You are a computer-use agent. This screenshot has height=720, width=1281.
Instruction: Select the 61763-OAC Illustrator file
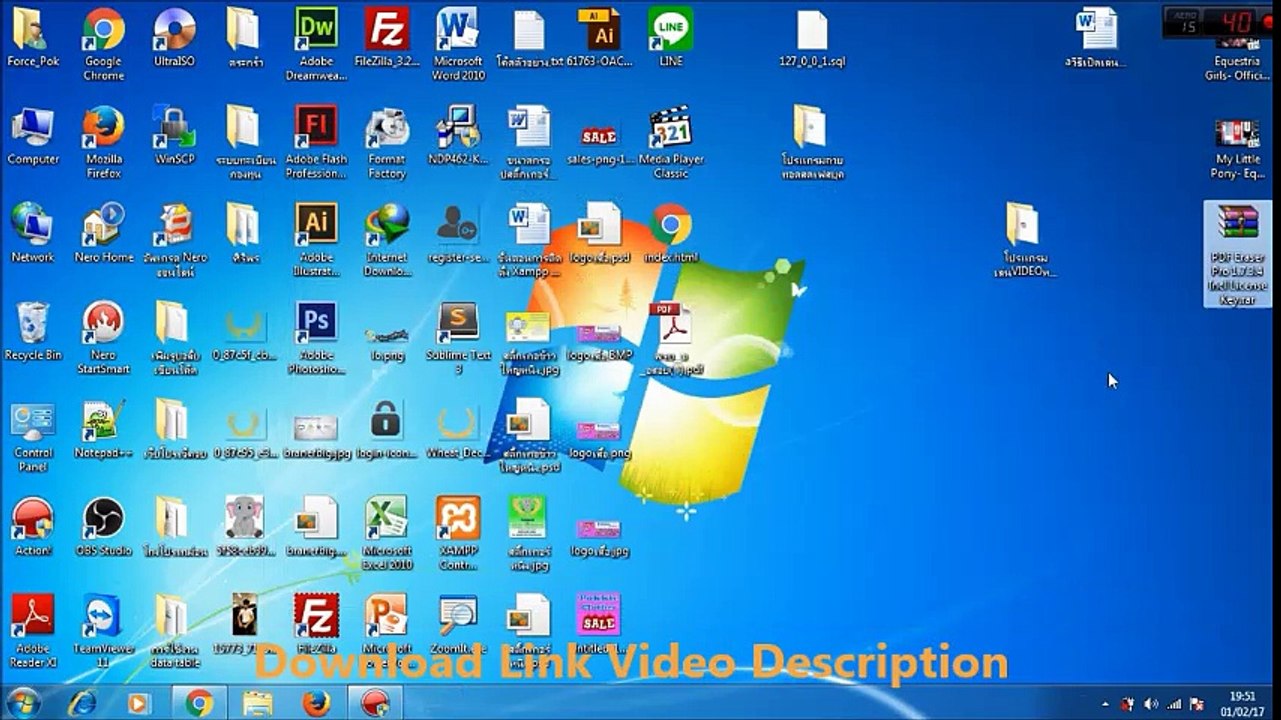click(600, 38)
